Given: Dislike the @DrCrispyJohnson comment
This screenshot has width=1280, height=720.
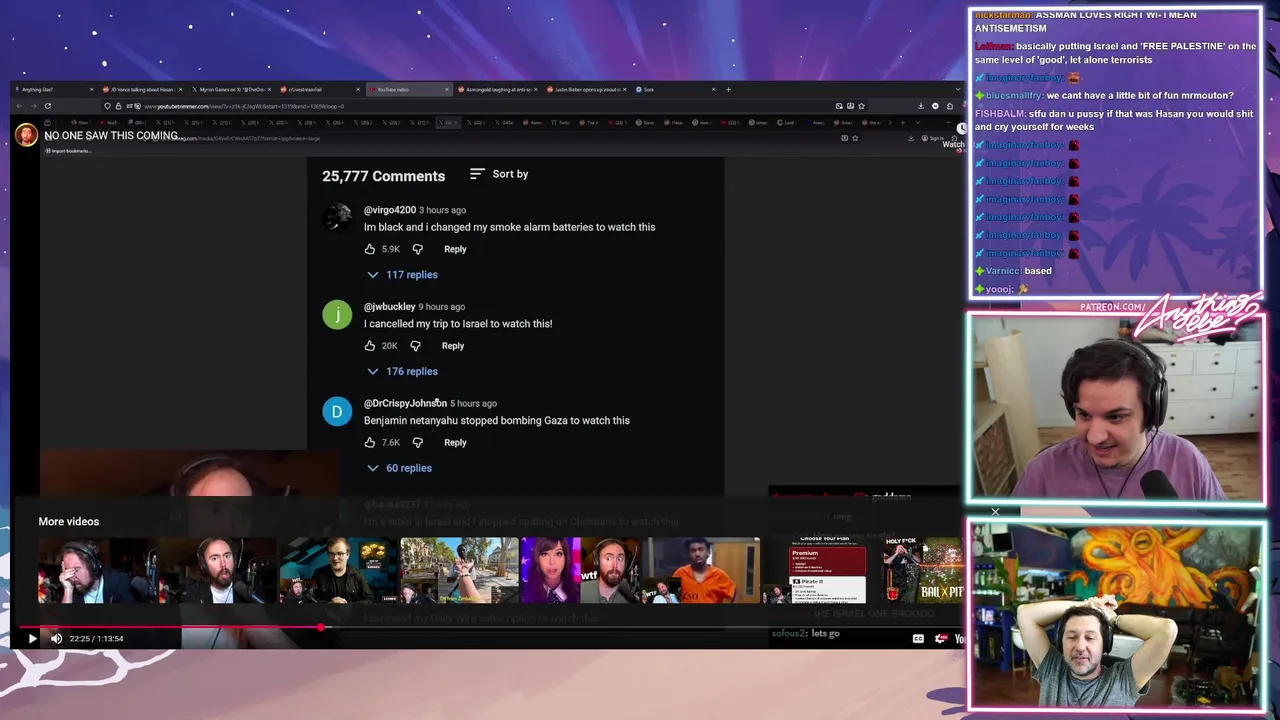Looking at the screenshot, I should pos(418,442).
